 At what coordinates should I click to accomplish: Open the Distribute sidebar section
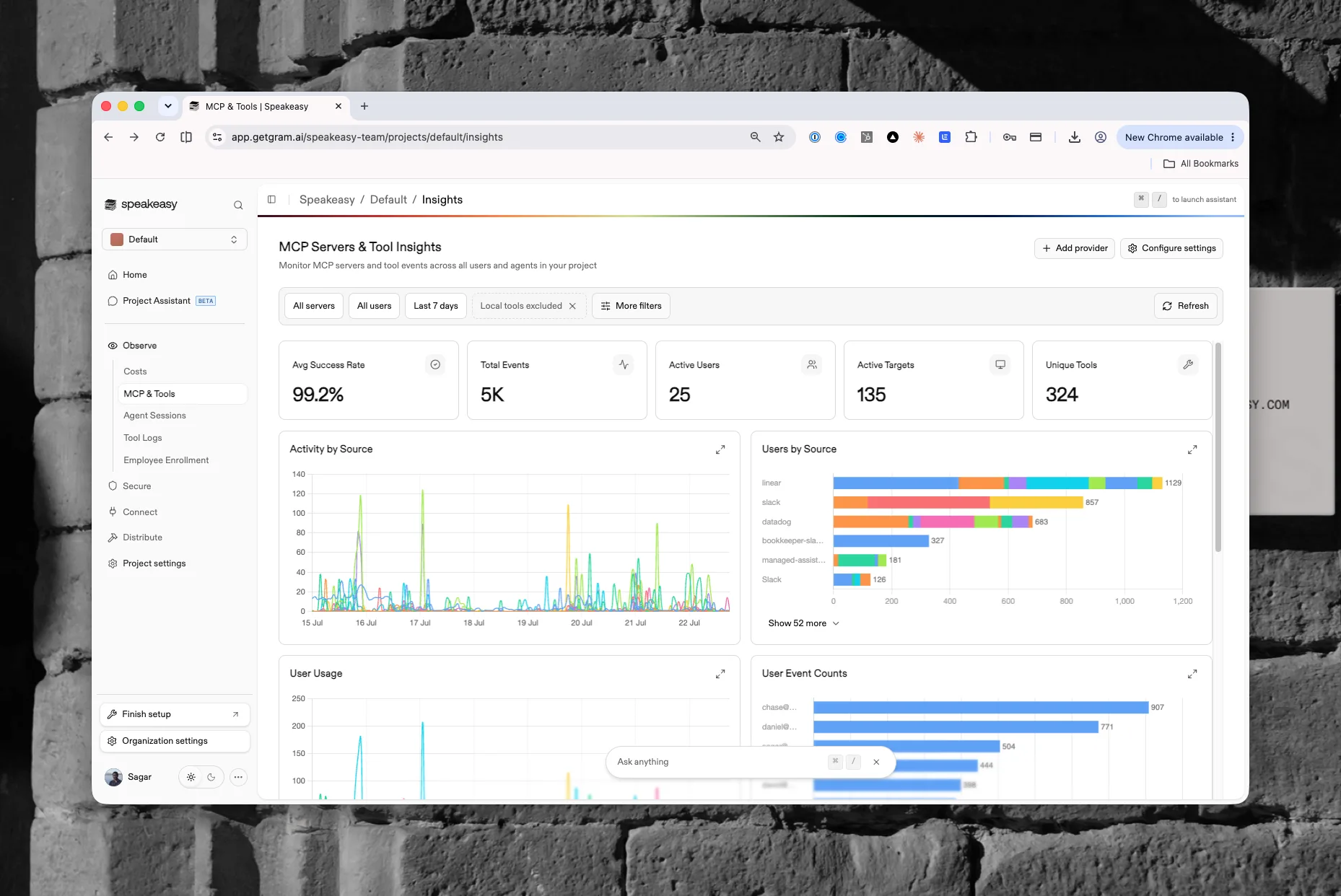142,537
